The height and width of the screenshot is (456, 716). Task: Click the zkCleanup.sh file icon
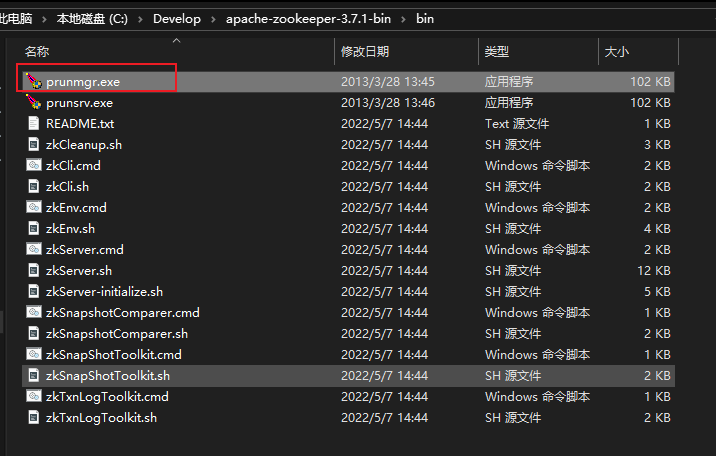(x=33, y=144)
